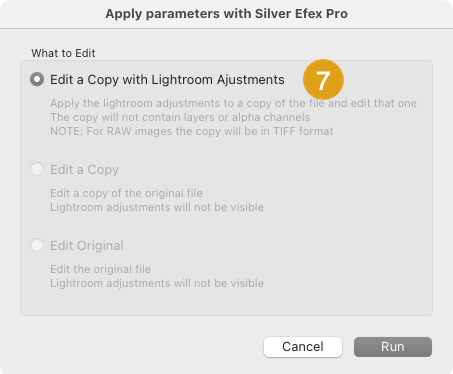Screen dimensions: 453x374
Task: Select the Edit a Copy with Lightroom Ajustments radio button
Action: (37, 79)
